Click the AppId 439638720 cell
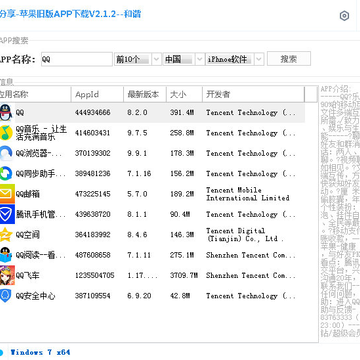Viewport: 360px width, 360px height. tap(92, 214)
